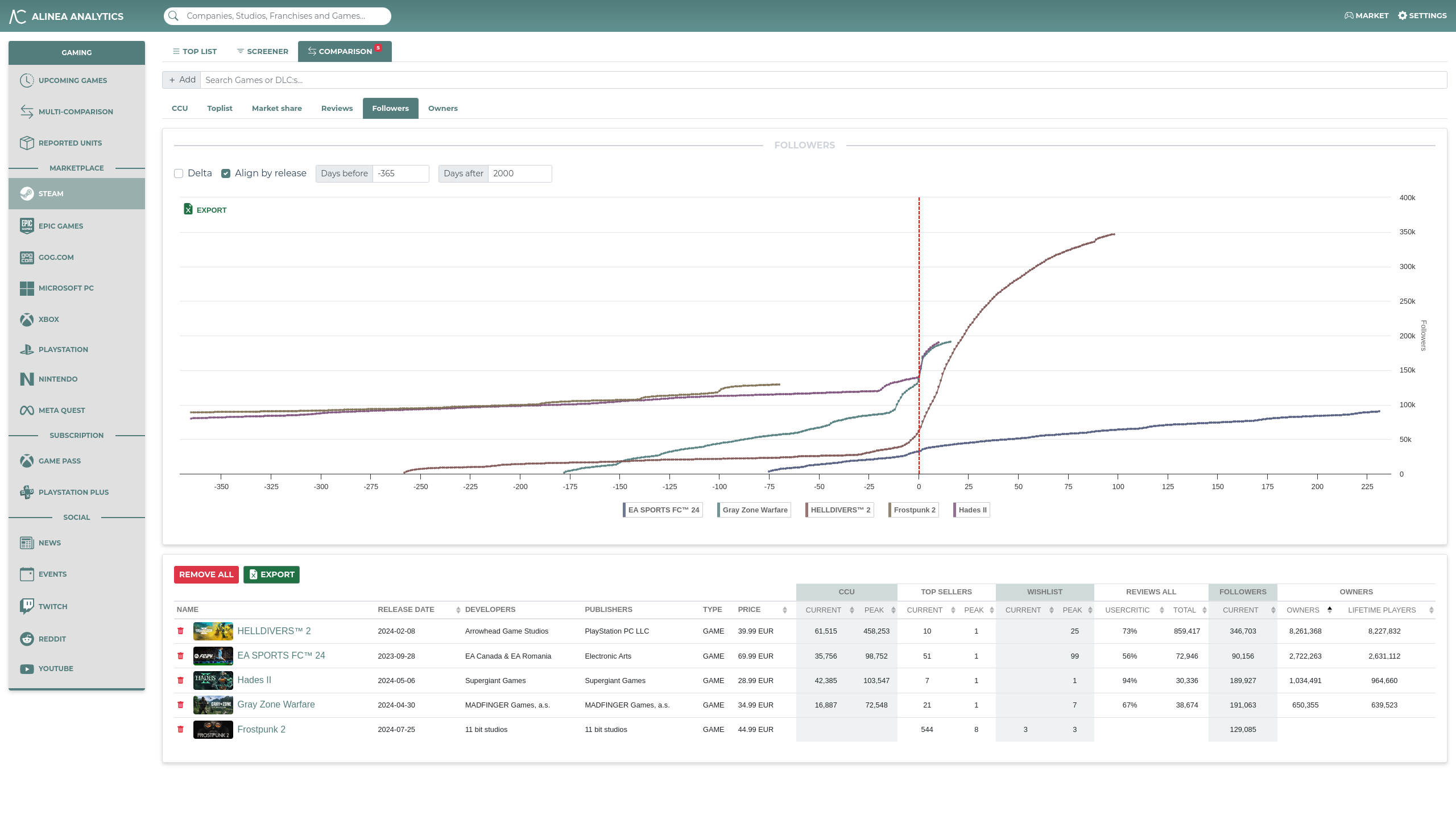Switch to Owners chart tab

(443, 108)
